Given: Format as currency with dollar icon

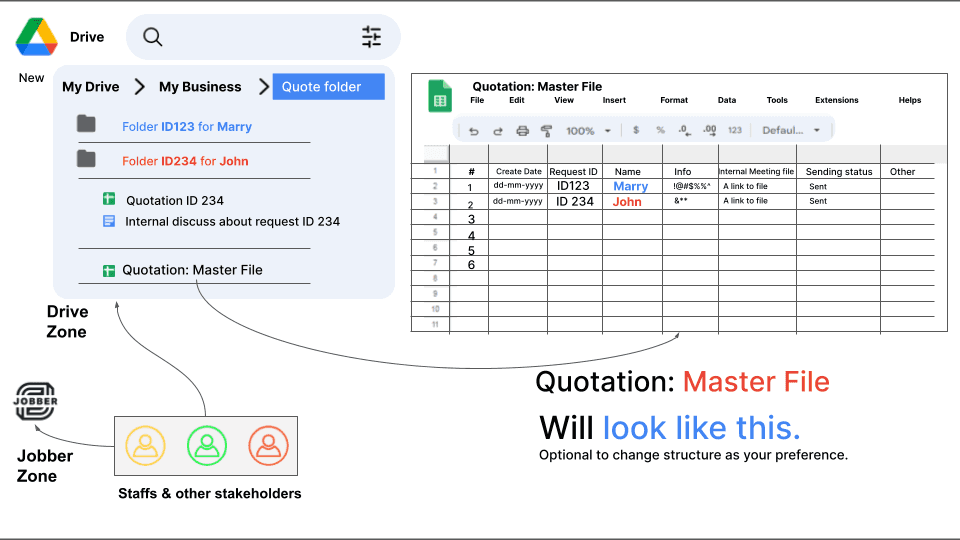Looking at the screenshot, I should click(x=636, y=131).
